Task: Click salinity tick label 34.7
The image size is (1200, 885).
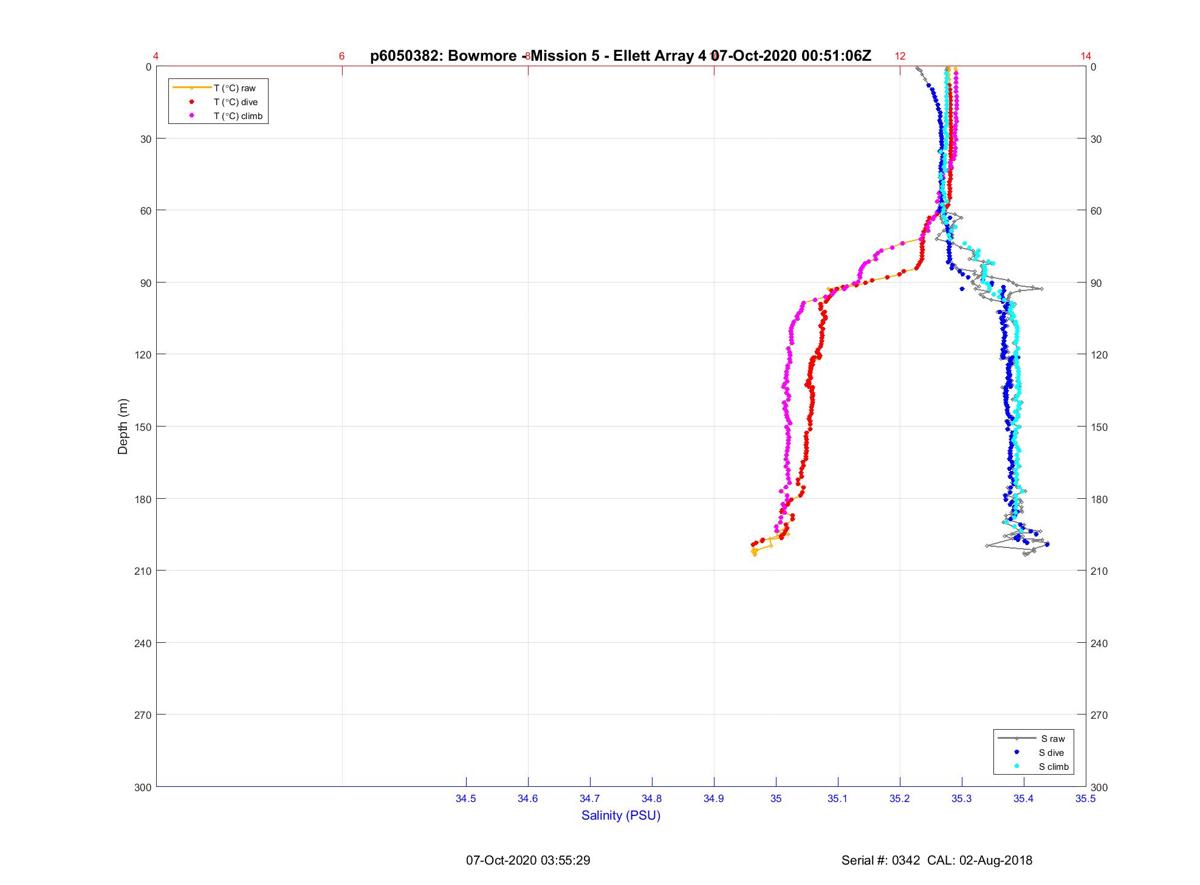Action: [590, 798]
